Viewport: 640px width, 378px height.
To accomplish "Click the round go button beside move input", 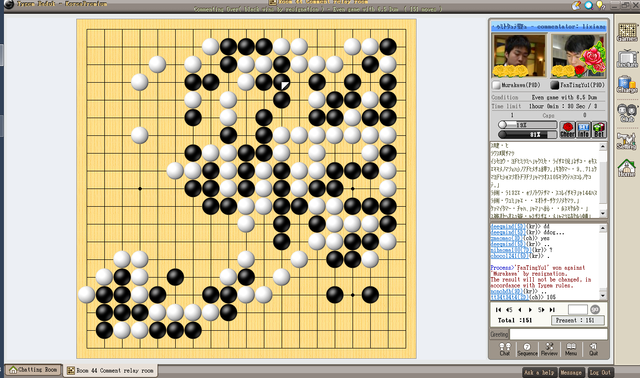I will (595, 309).
